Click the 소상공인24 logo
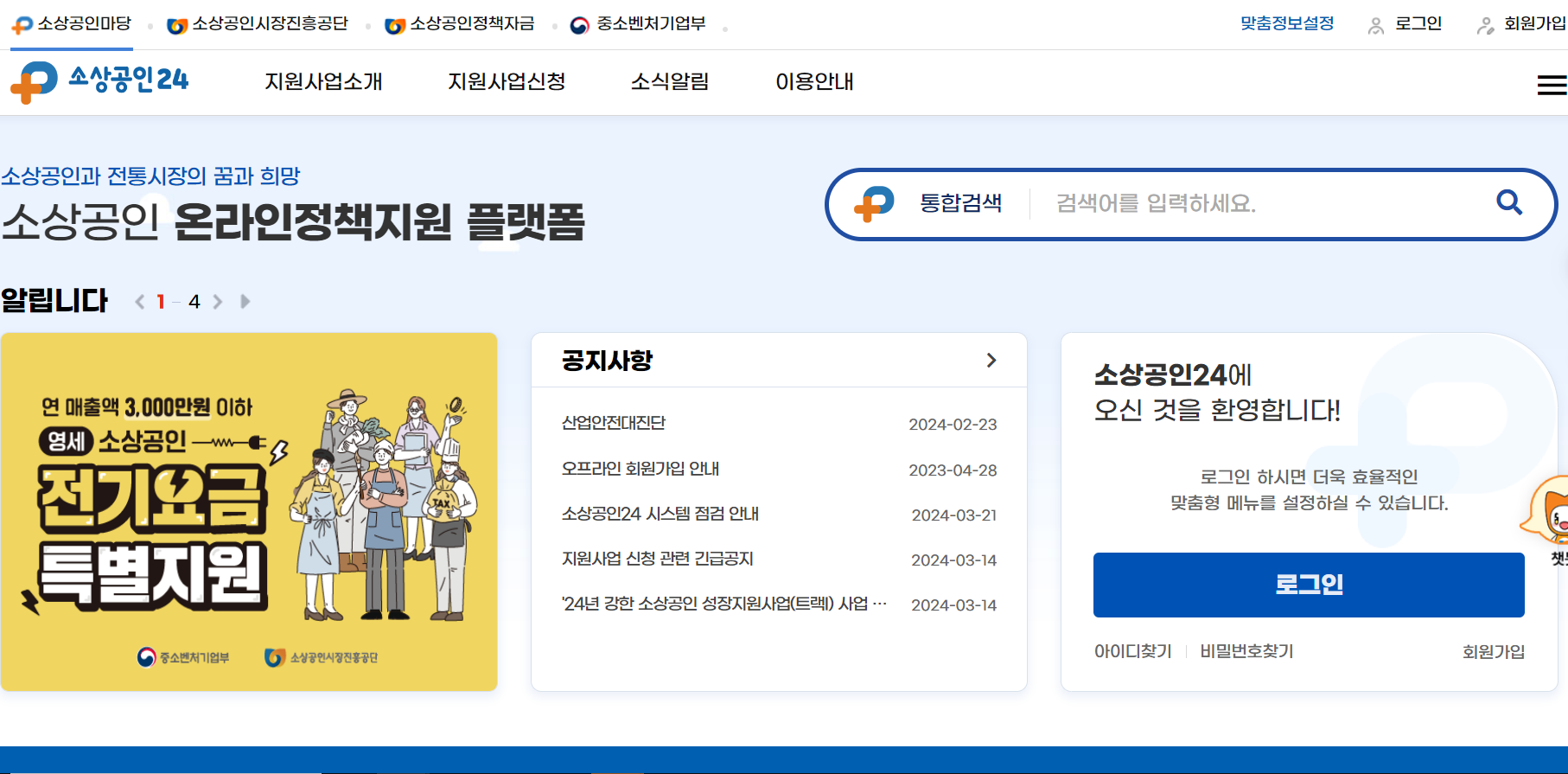This screenshot has height=774, width=1568. pyautogui.click(x=99, y=81)
